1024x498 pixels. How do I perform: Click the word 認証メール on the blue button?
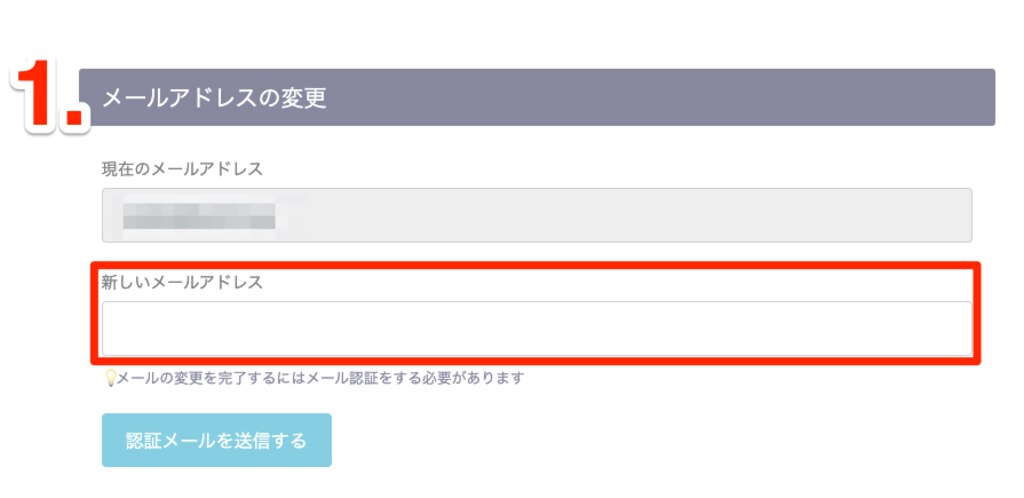pos(170,441)
